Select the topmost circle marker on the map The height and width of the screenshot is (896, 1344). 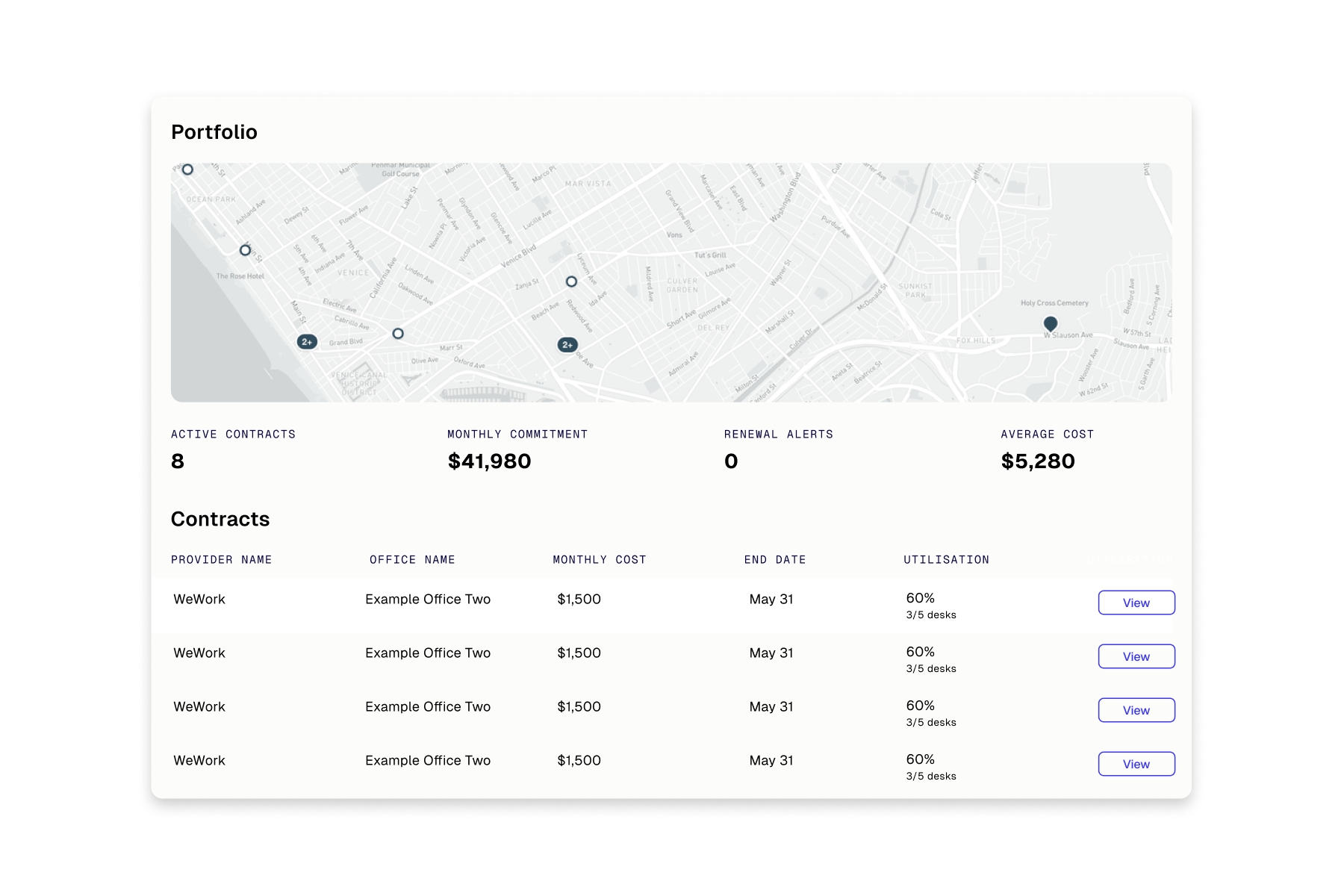tap(187, 169)
